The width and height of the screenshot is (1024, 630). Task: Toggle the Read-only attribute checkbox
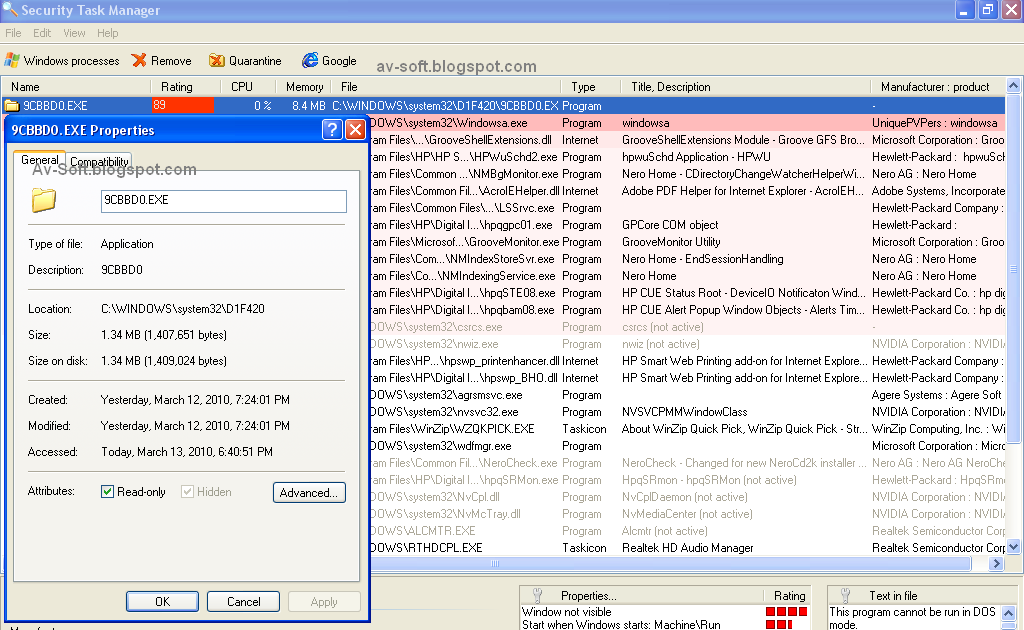[108, 492]
